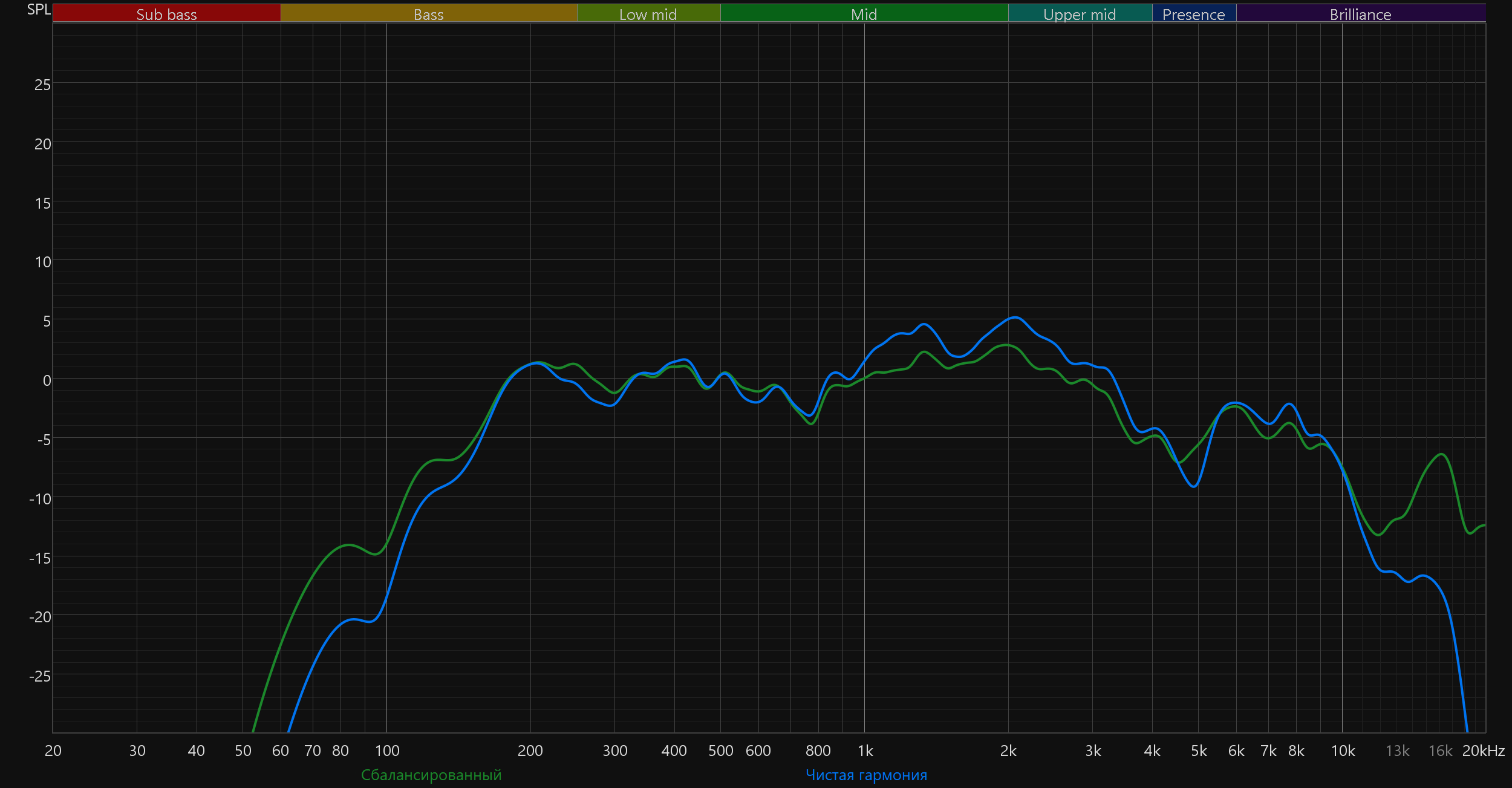Click the 10k frequency axis label
The height and width of the screenshot is (788, 1512).
coord(1343,751)
